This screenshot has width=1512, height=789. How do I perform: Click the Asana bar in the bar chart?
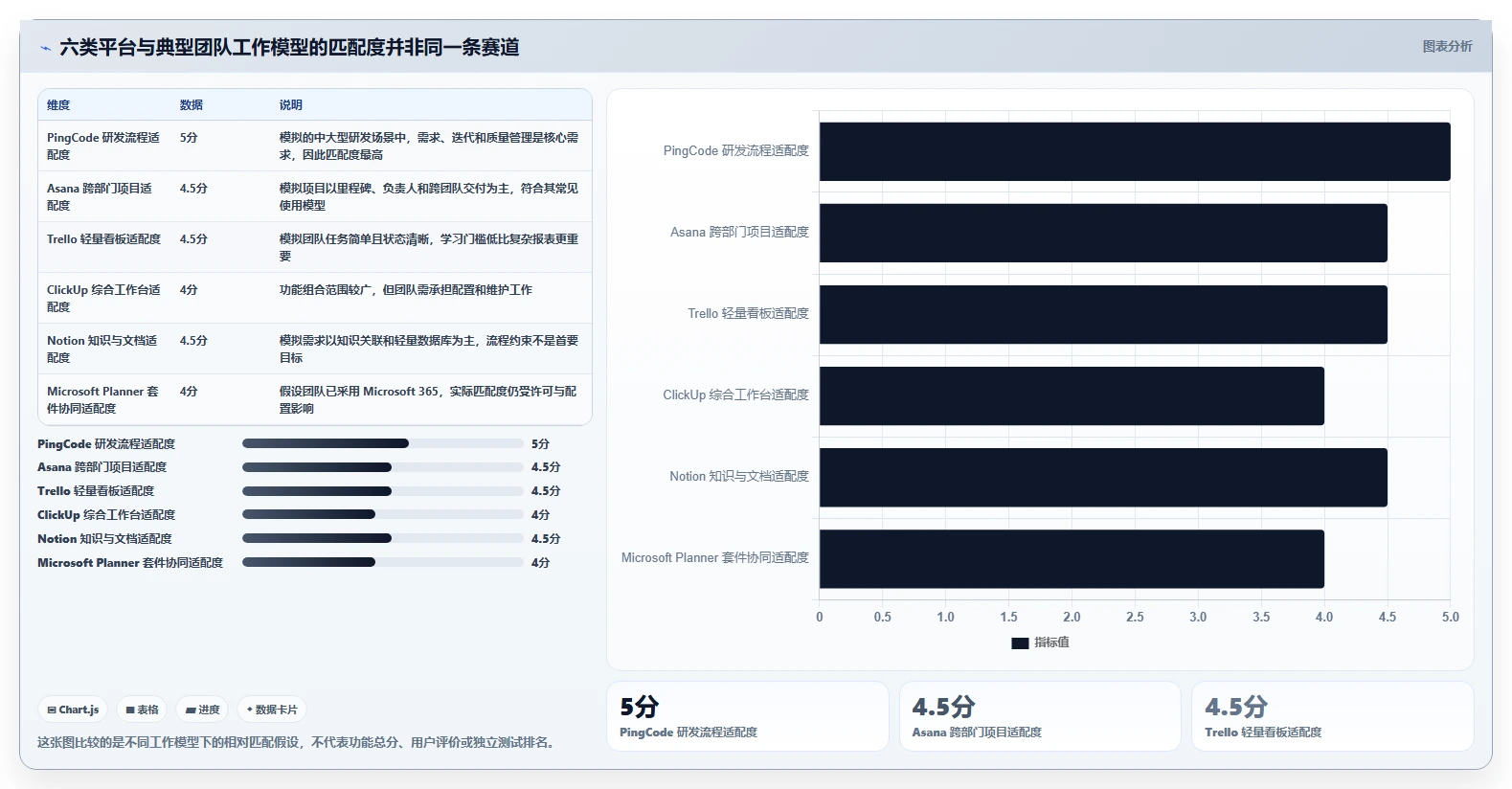tap(1103, 233)
